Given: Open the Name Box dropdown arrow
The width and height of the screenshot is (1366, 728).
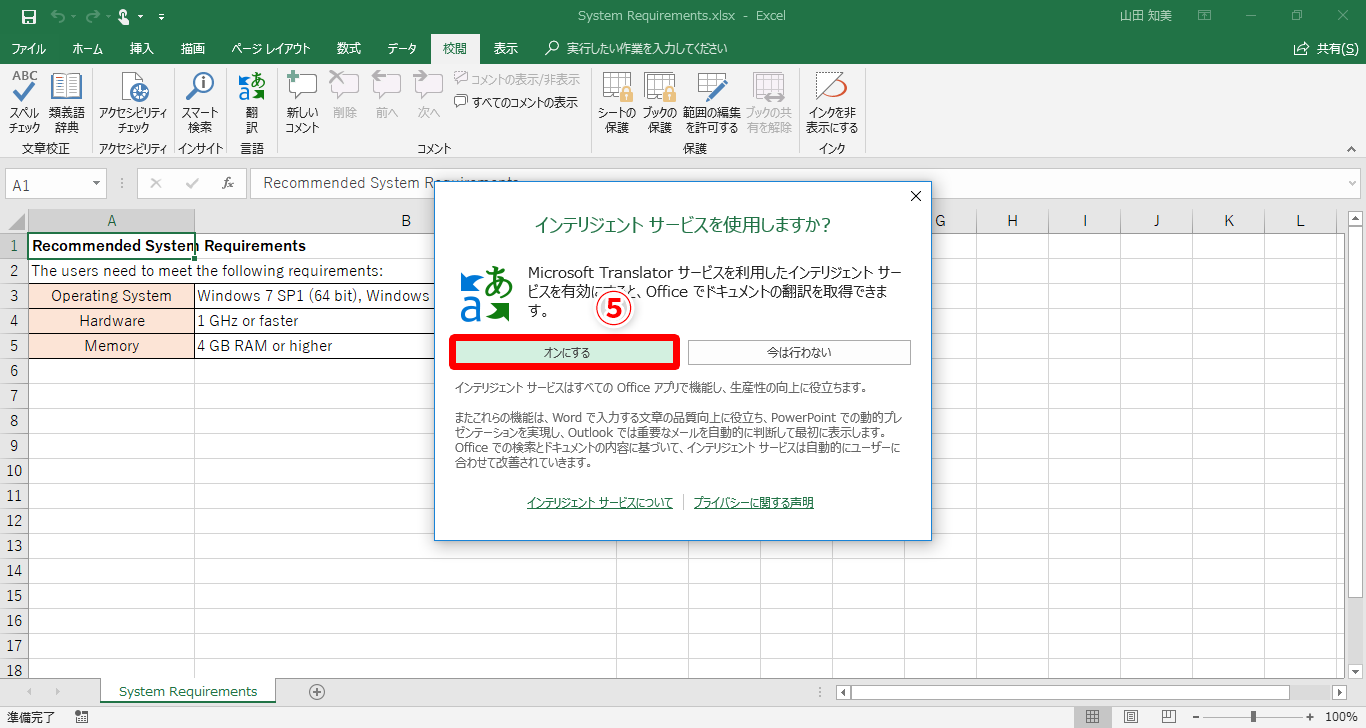Looking at the screenshot, I should click(97, 184).
